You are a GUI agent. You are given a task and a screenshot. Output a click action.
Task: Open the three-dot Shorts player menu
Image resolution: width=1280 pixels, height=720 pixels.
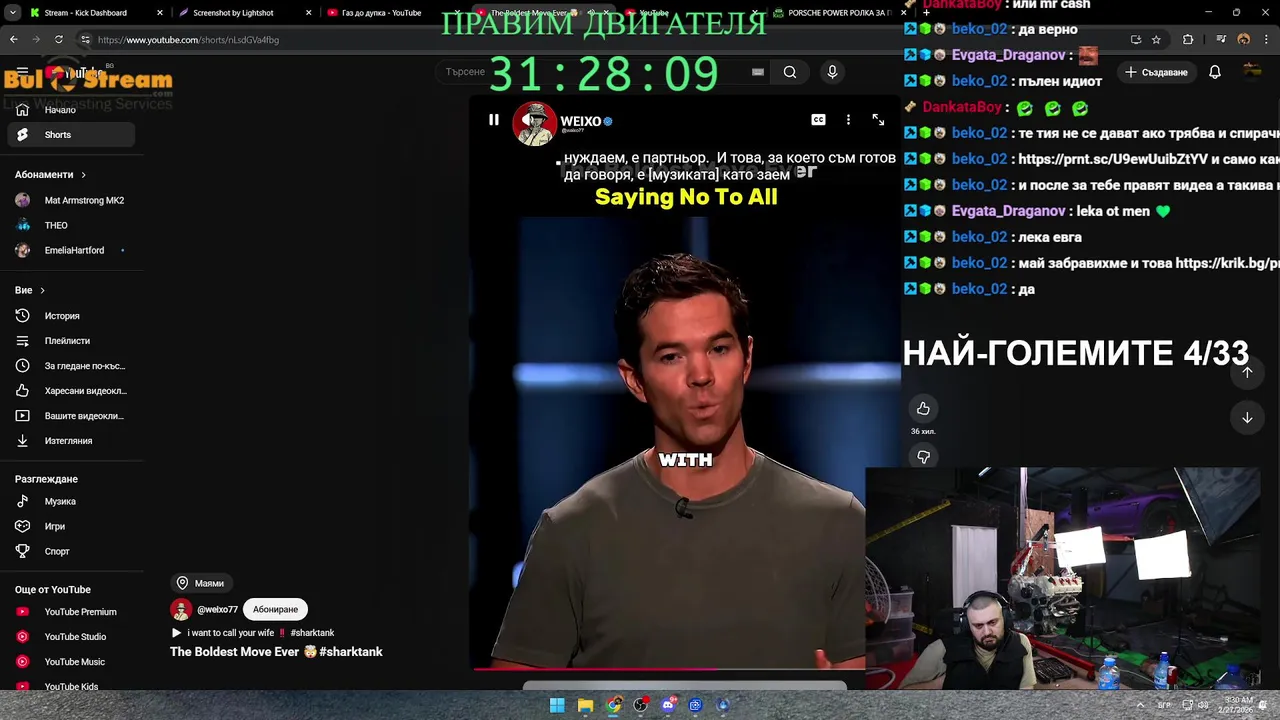(848, 120)
